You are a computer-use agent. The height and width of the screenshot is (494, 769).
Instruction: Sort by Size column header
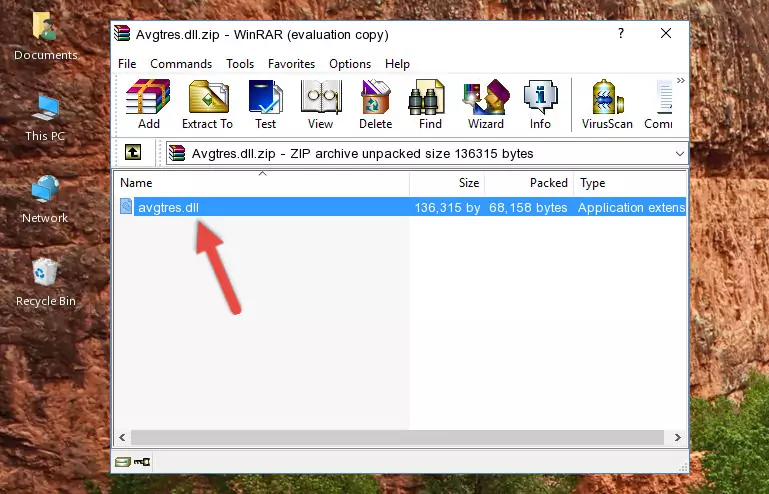(447, 183)
